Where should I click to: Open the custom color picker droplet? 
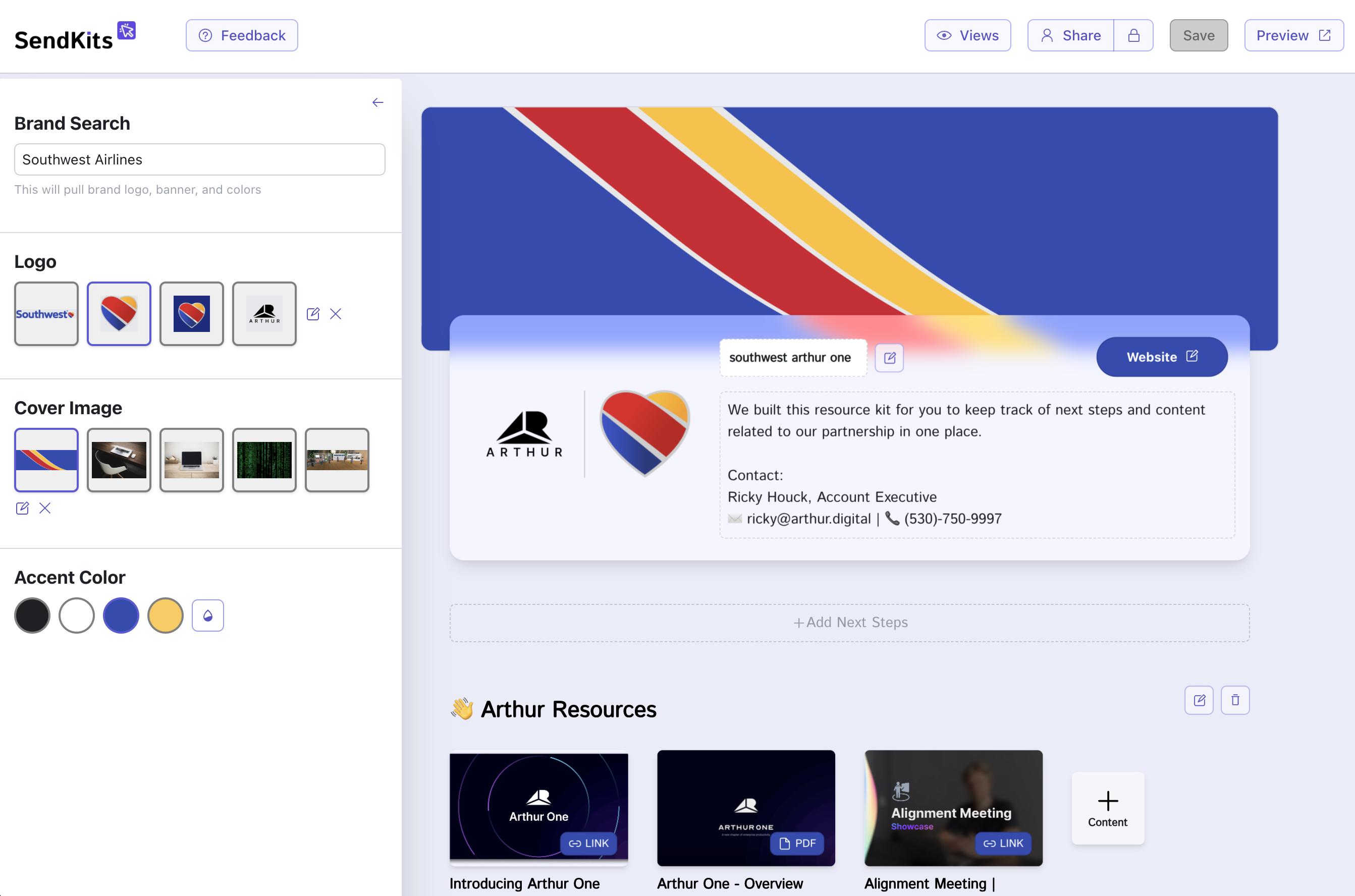click(208, 615)
